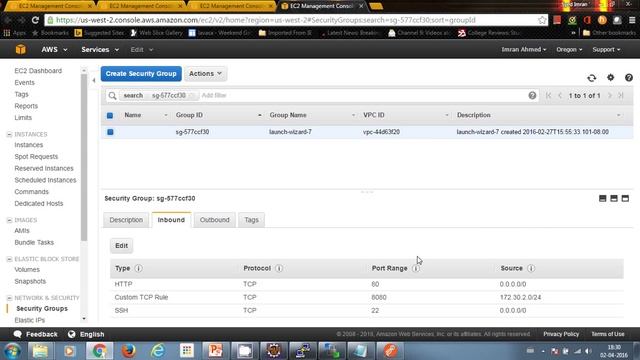Open Spot Requests in the sidebar
Viewport: 640px width, 360px height.
[36, 157]
